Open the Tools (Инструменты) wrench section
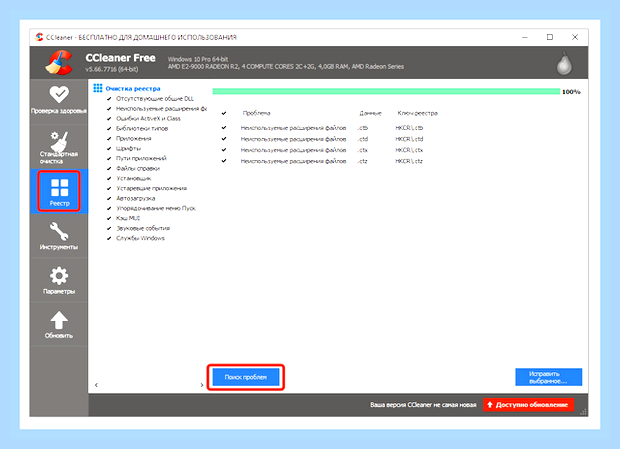The image size is (620, 449). (59, 236)
